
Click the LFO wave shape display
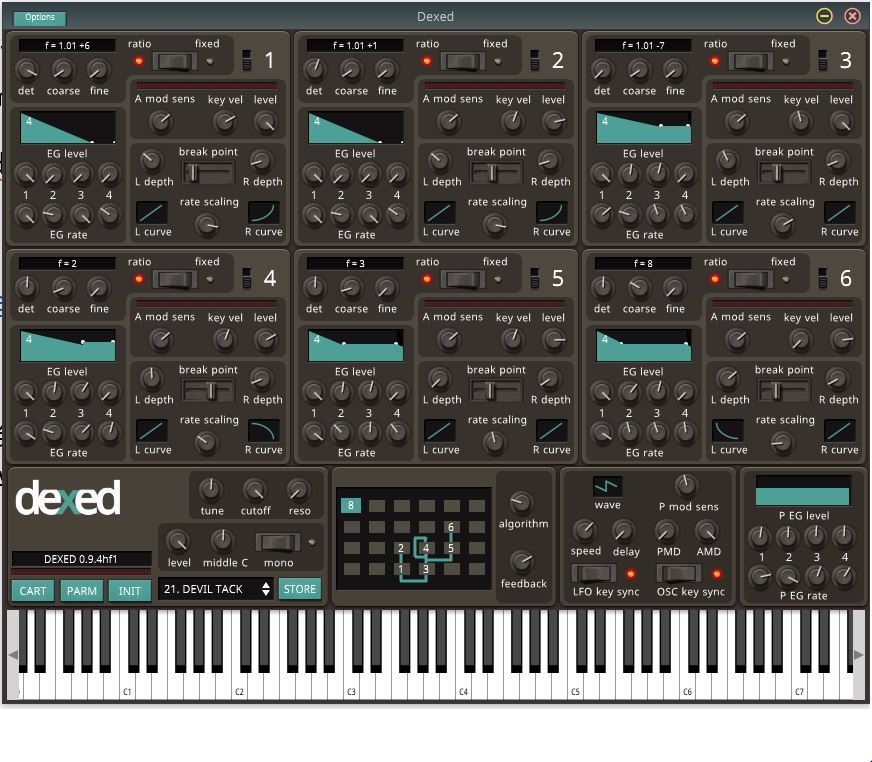pyautogui.click(x=607, y=487)
